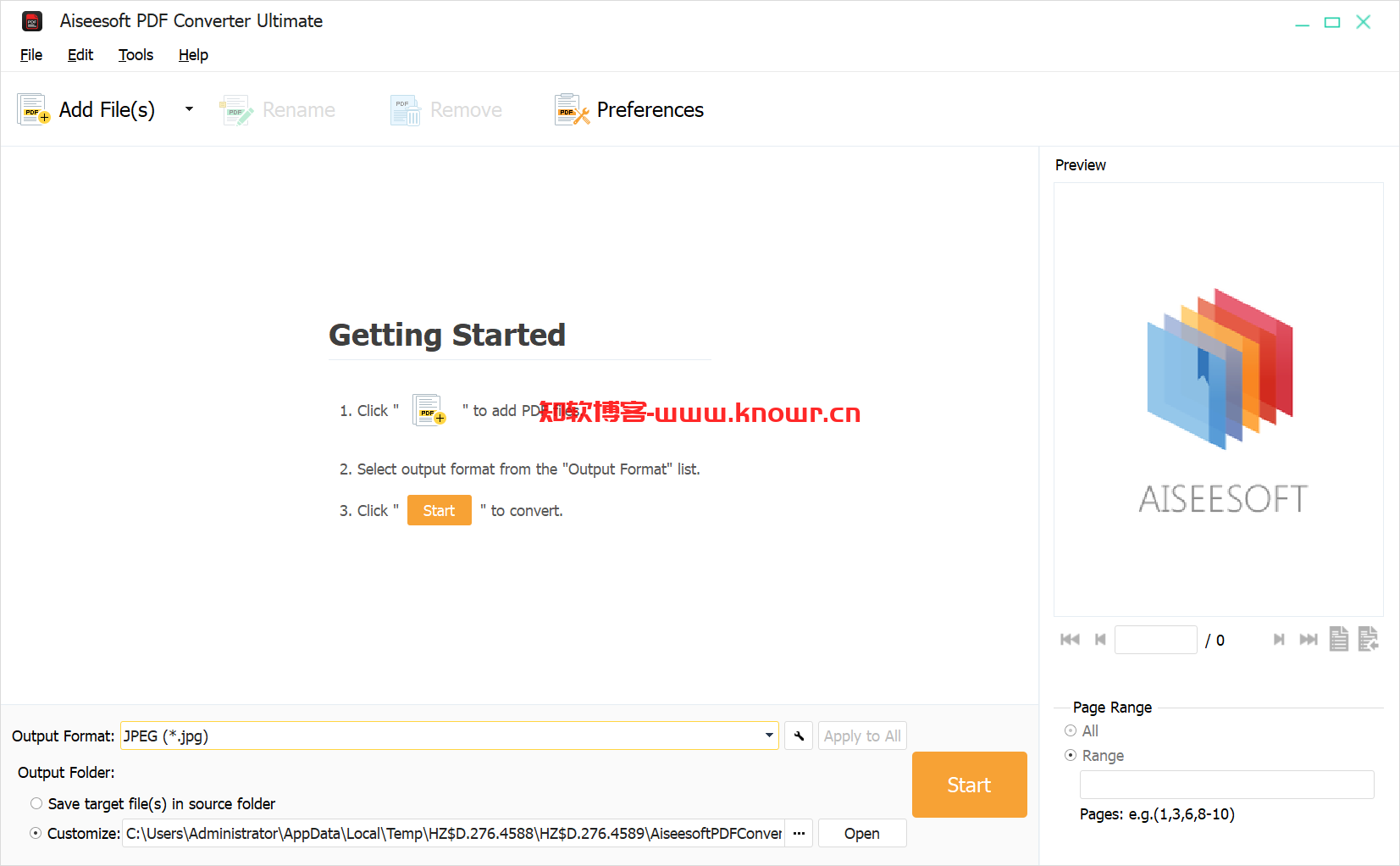Go to the previous preview page
This screenshot has height=866, width=1400.
click(x=1100, y=640)
